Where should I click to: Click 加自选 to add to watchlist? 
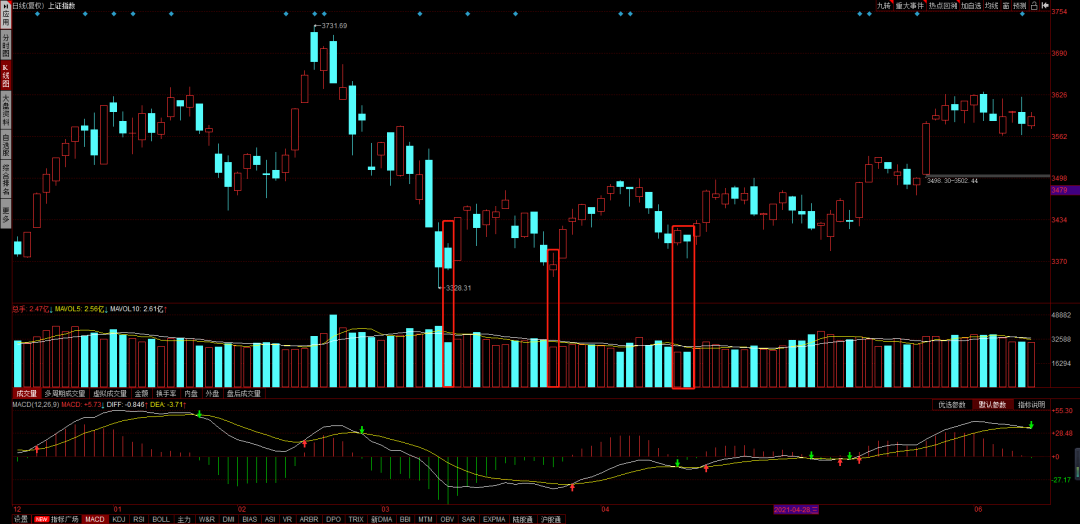point(971,6)
